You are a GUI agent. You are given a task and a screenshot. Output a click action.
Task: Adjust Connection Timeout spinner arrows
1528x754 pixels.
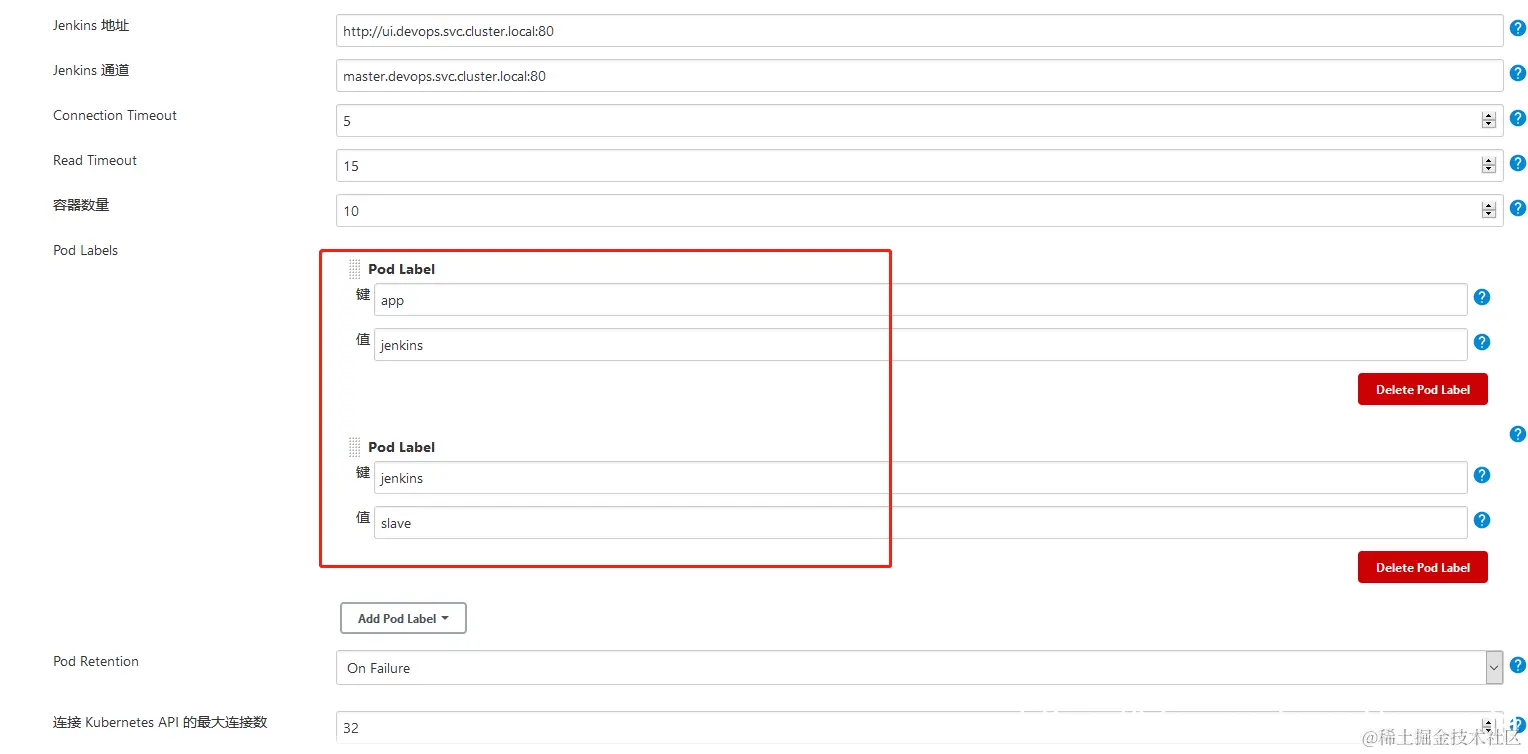pos(1488,121)
